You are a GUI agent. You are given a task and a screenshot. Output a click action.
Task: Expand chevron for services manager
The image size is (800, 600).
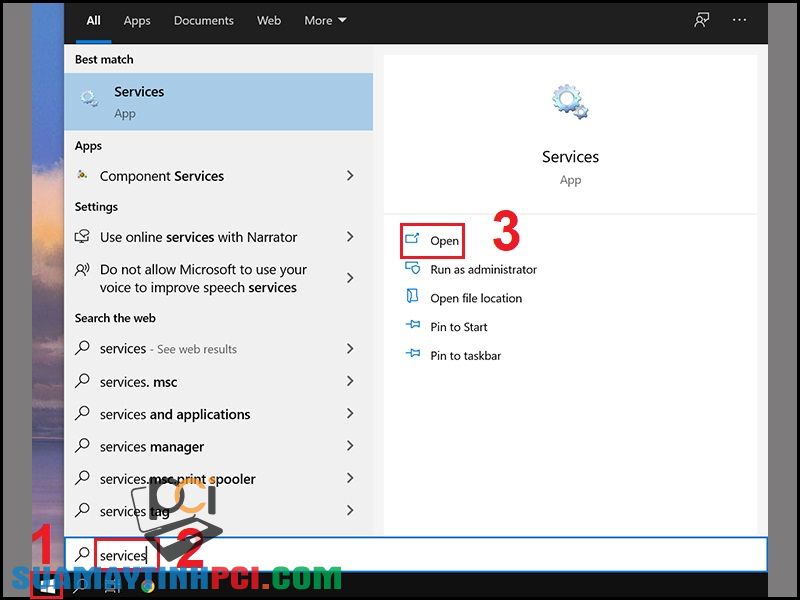pyautogui.click(x=350, y=446)
